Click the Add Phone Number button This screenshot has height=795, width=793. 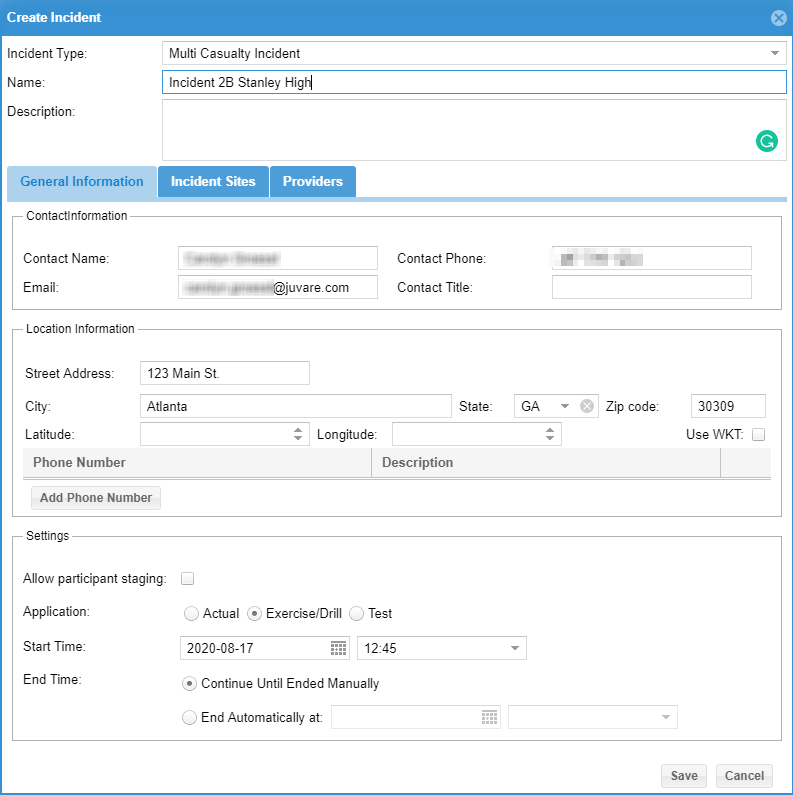click(96, 498)
